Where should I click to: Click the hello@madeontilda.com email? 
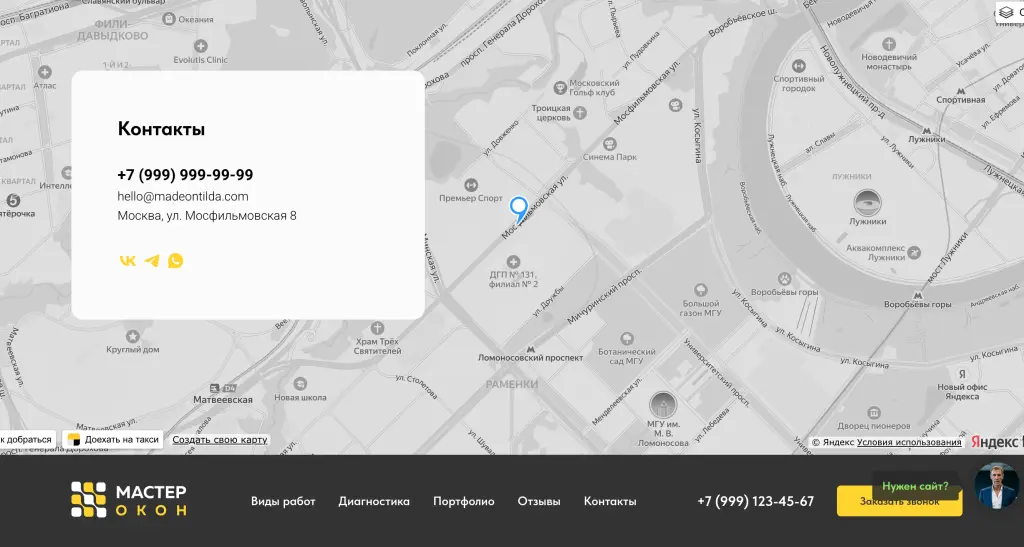point(183,196)
